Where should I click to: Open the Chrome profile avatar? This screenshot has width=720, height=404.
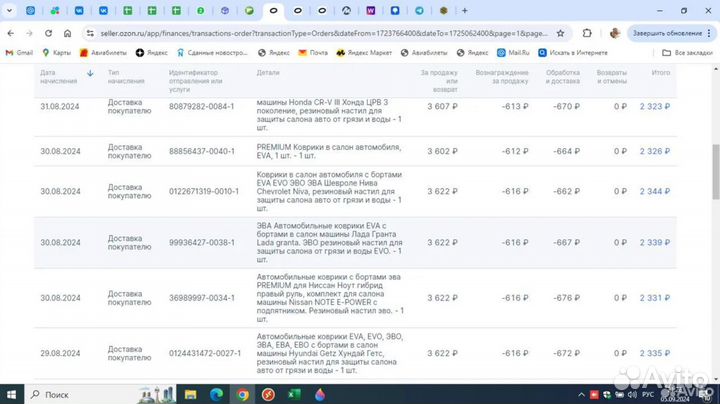[614, 34]
